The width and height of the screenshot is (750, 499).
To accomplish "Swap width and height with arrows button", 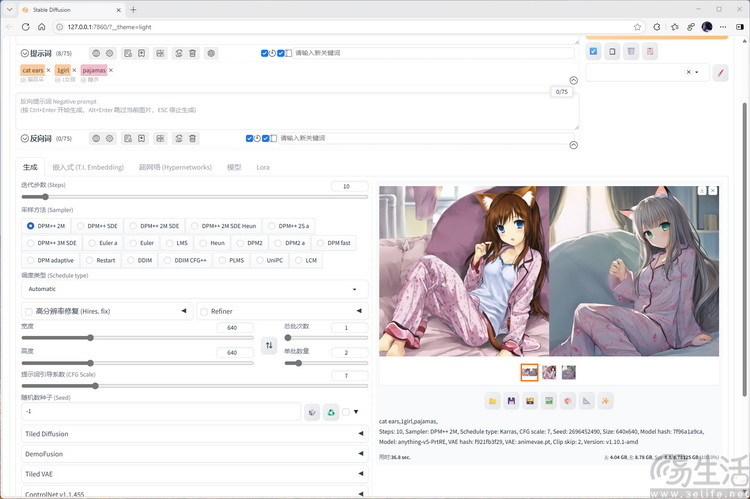I will (x=269, y=345).
